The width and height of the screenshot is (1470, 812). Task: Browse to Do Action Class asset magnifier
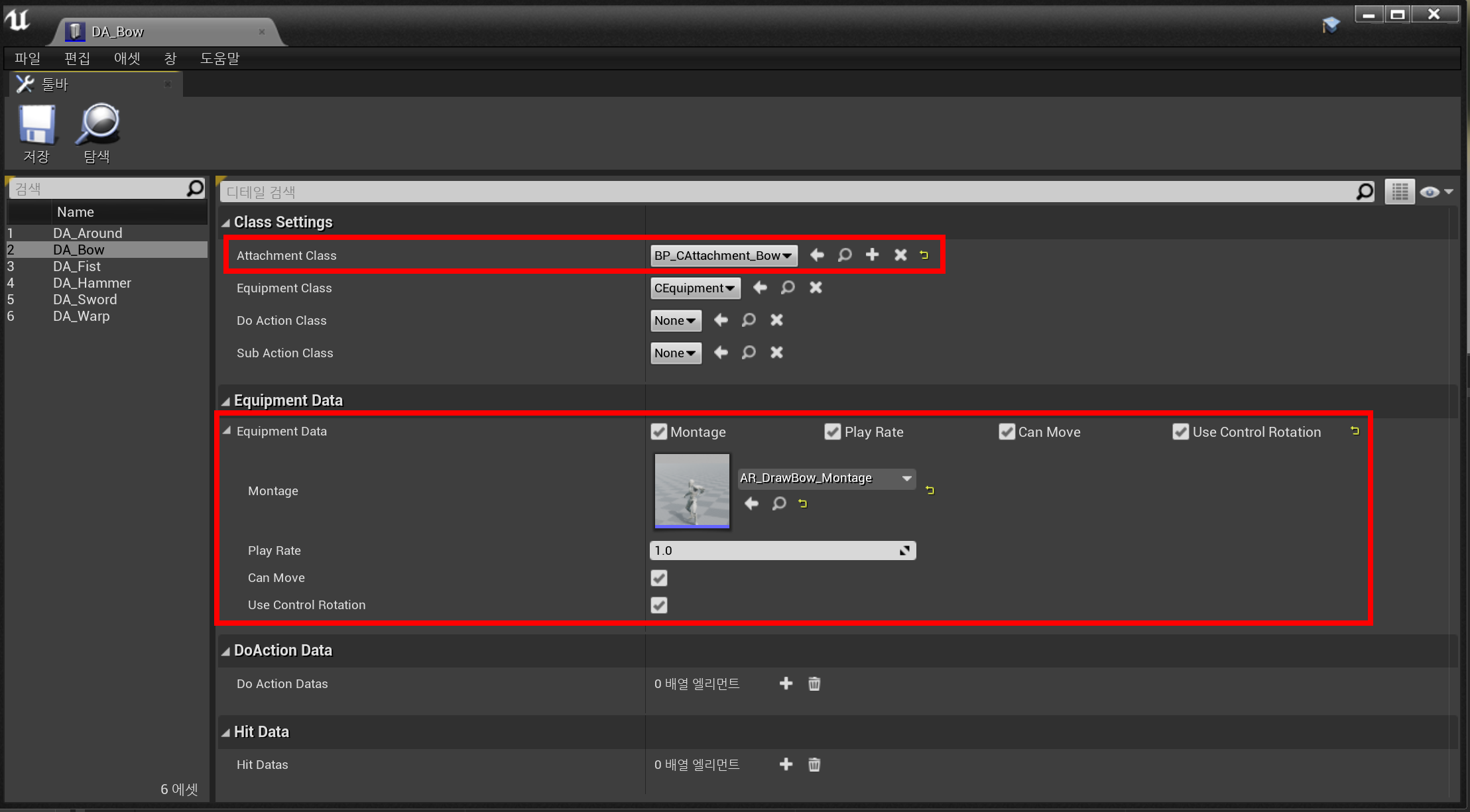(x=749, y=320)
